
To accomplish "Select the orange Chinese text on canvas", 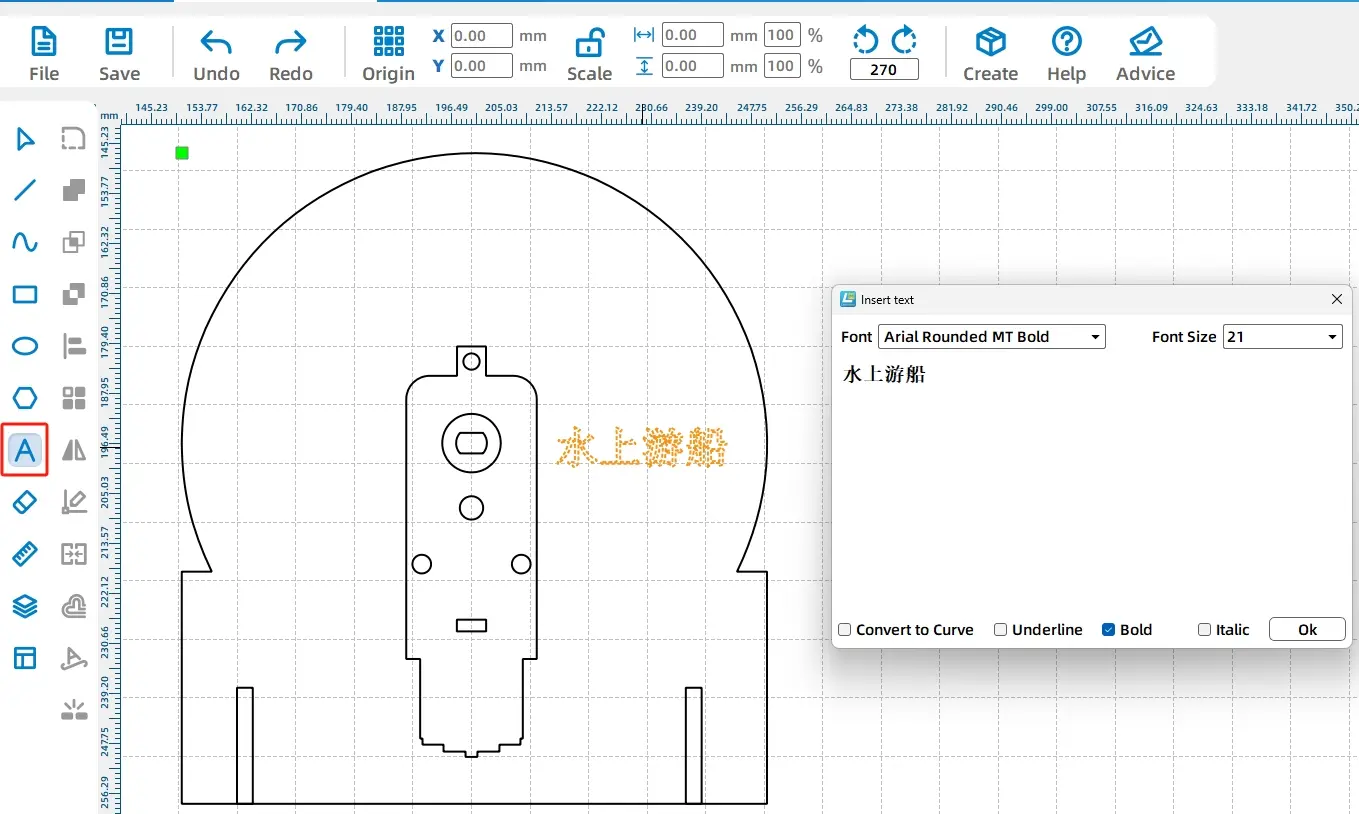I will point(641,447).
